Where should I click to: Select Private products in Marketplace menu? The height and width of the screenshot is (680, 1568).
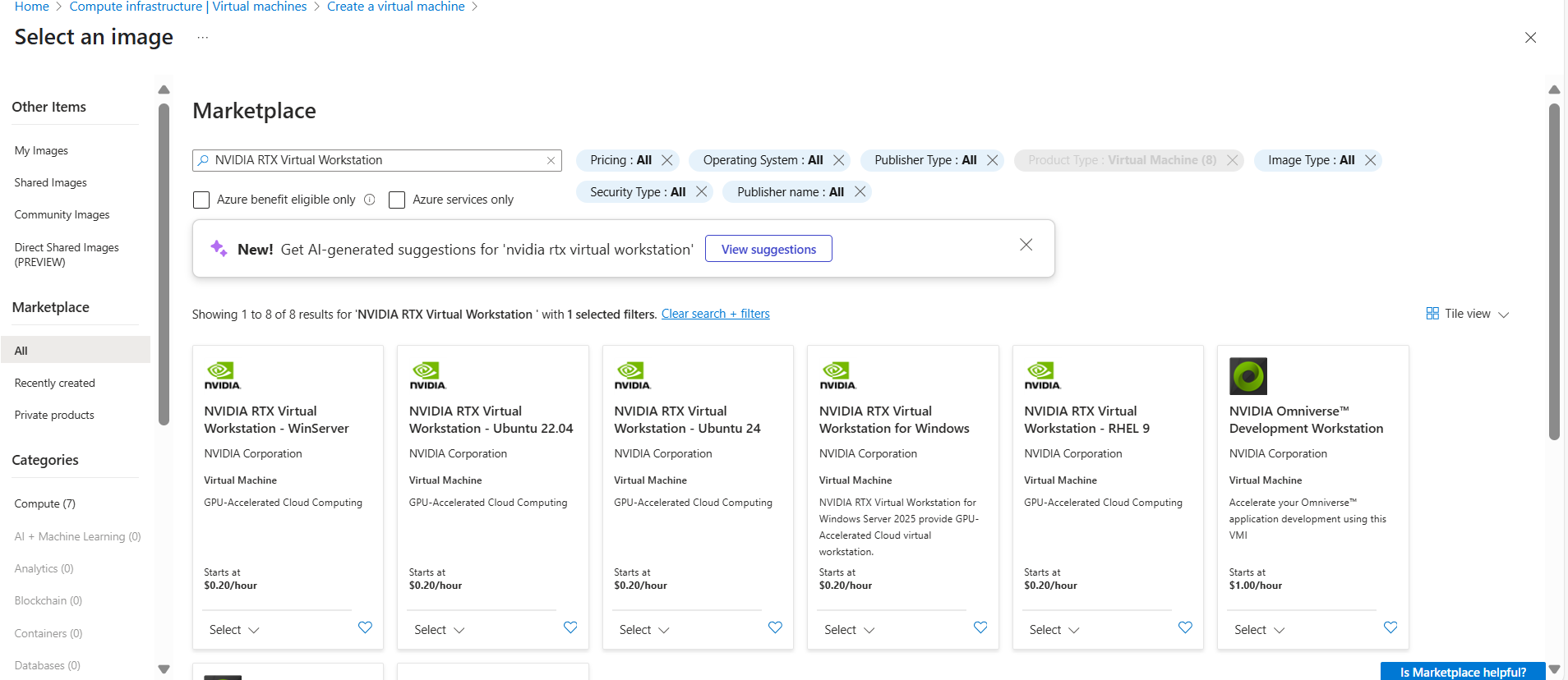tap(54, 415)
